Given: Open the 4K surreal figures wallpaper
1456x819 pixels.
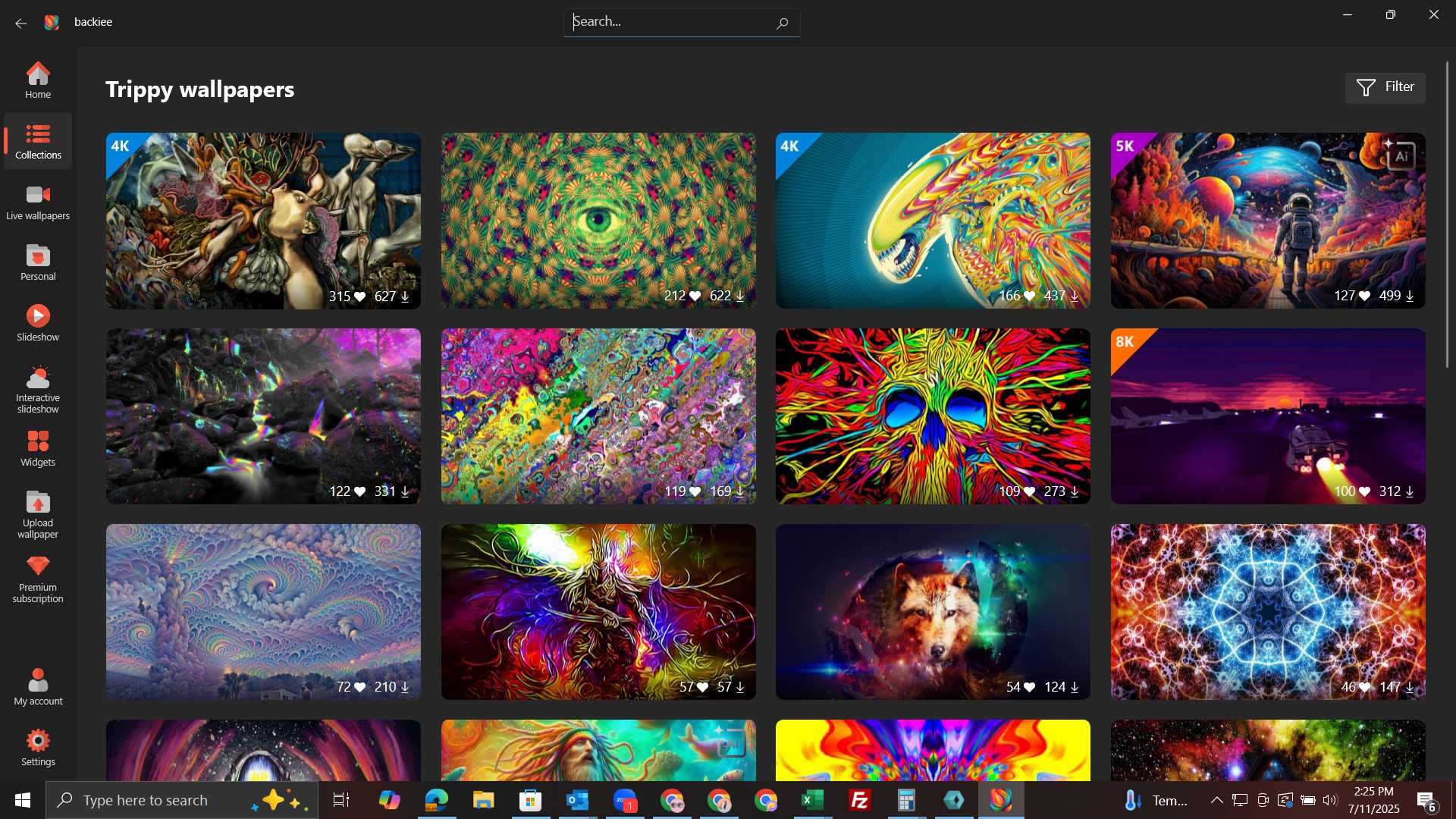Looking at the screenshot, I should coord(263,221).
